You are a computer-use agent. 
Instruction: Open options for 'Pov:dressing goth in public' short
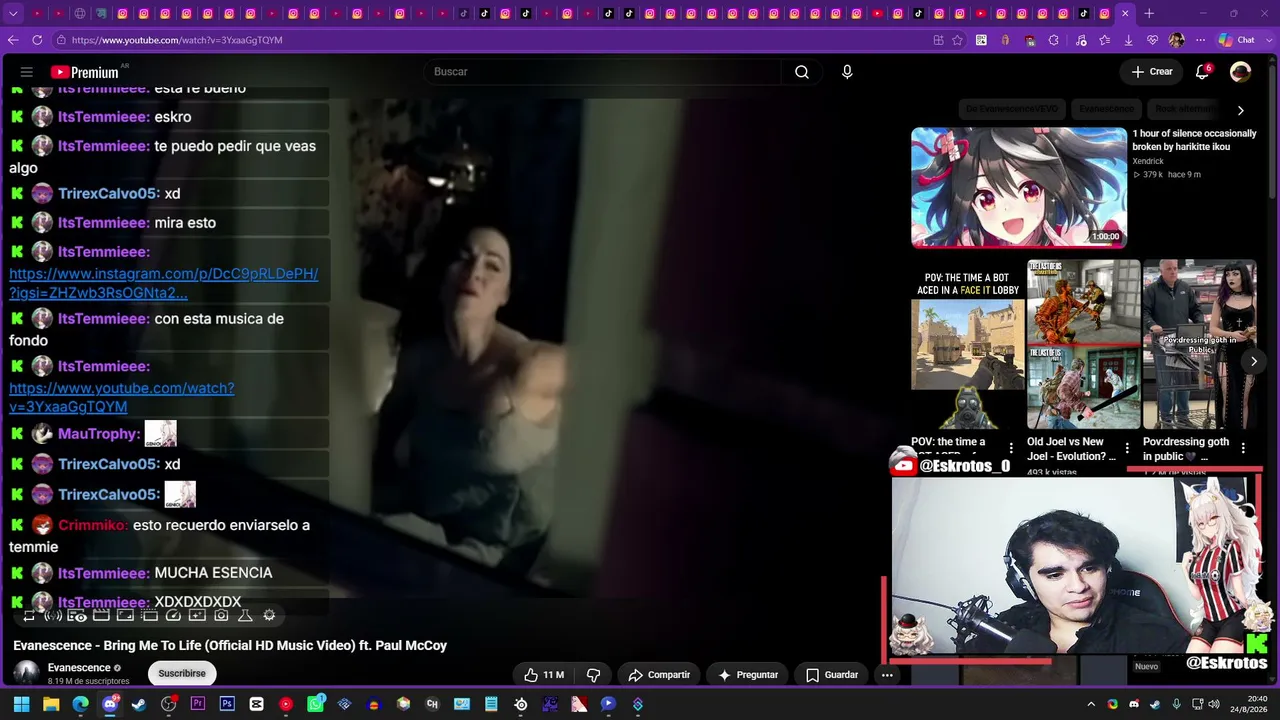1243,448
